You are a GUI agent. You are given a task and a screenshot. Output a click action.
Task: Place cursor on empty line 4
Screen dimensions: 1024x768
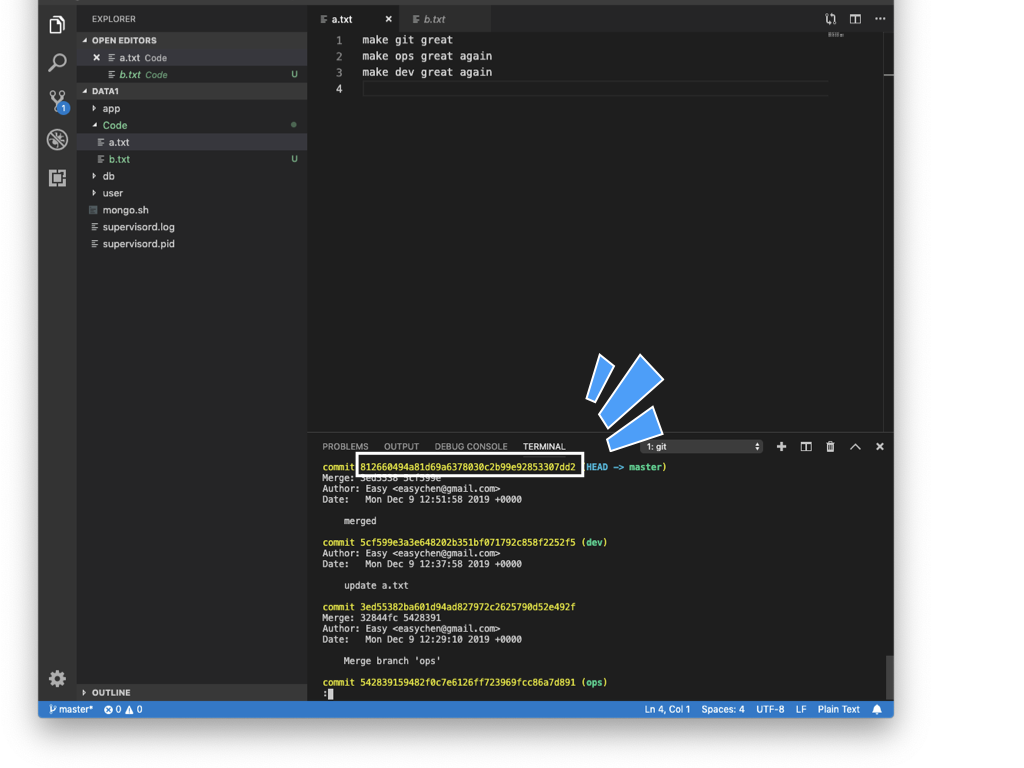[x=595, y=89]
